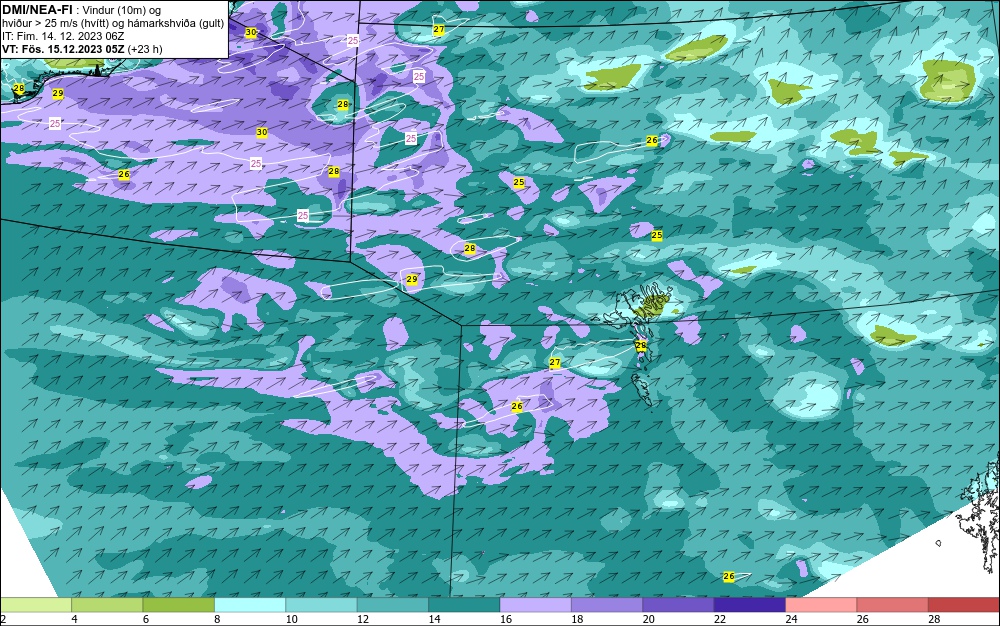Viewport: 1000px width, 626px height.
Task: Click the 10–12 m/s light teal legend swatch
Action: tap(321, 605)
